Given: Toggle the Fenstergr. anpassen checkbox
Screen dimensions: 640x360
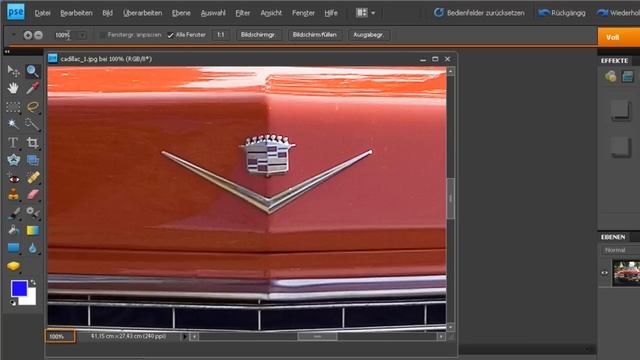Looking at the screenshot, I should (x=102, y=35).
